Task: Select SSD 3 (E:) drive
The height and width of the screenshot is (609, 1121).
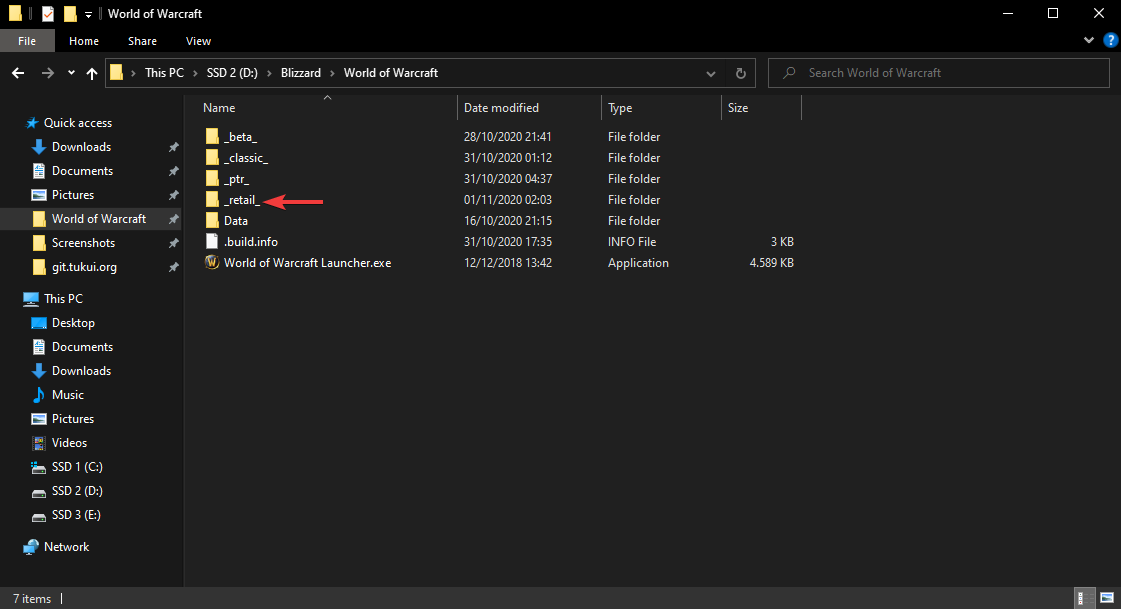Action: (x=76, y=515)
